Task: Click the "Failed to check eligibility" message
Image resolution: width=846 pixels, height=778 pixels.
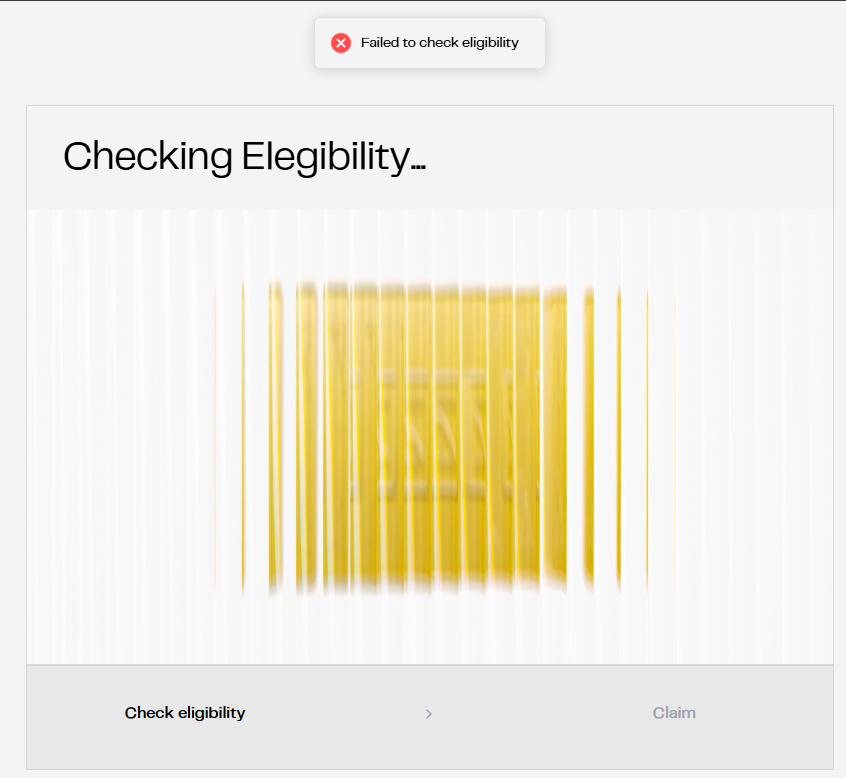Action: pos(440,43)
